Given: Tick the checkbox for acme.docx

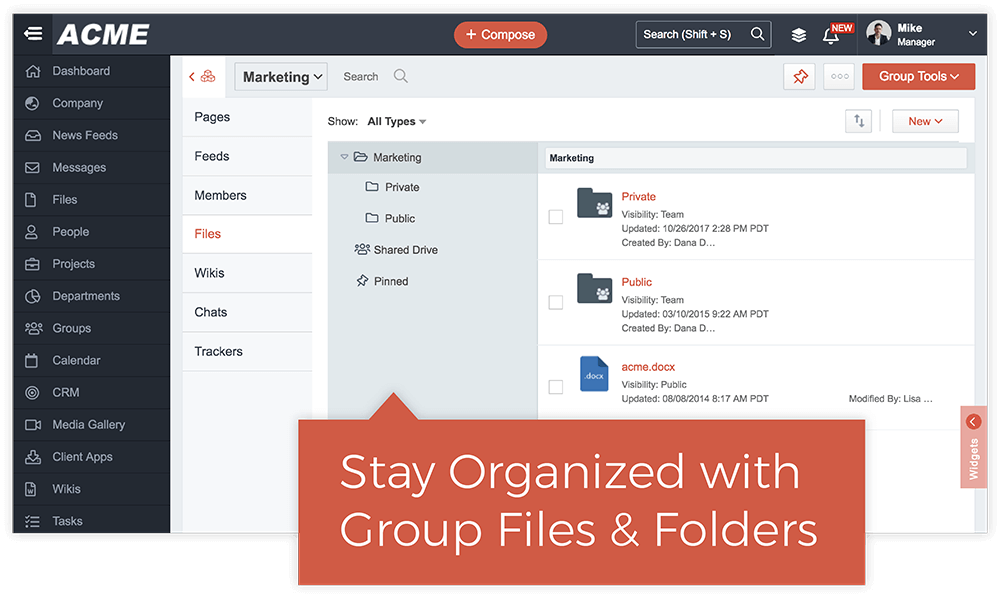Looking at the screenshot, I should pos(556,386).
